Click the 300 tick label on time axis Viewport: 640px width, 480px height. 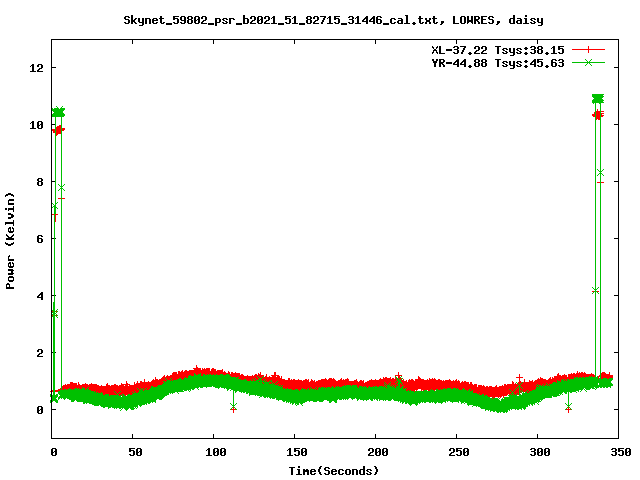coord(537,453)
